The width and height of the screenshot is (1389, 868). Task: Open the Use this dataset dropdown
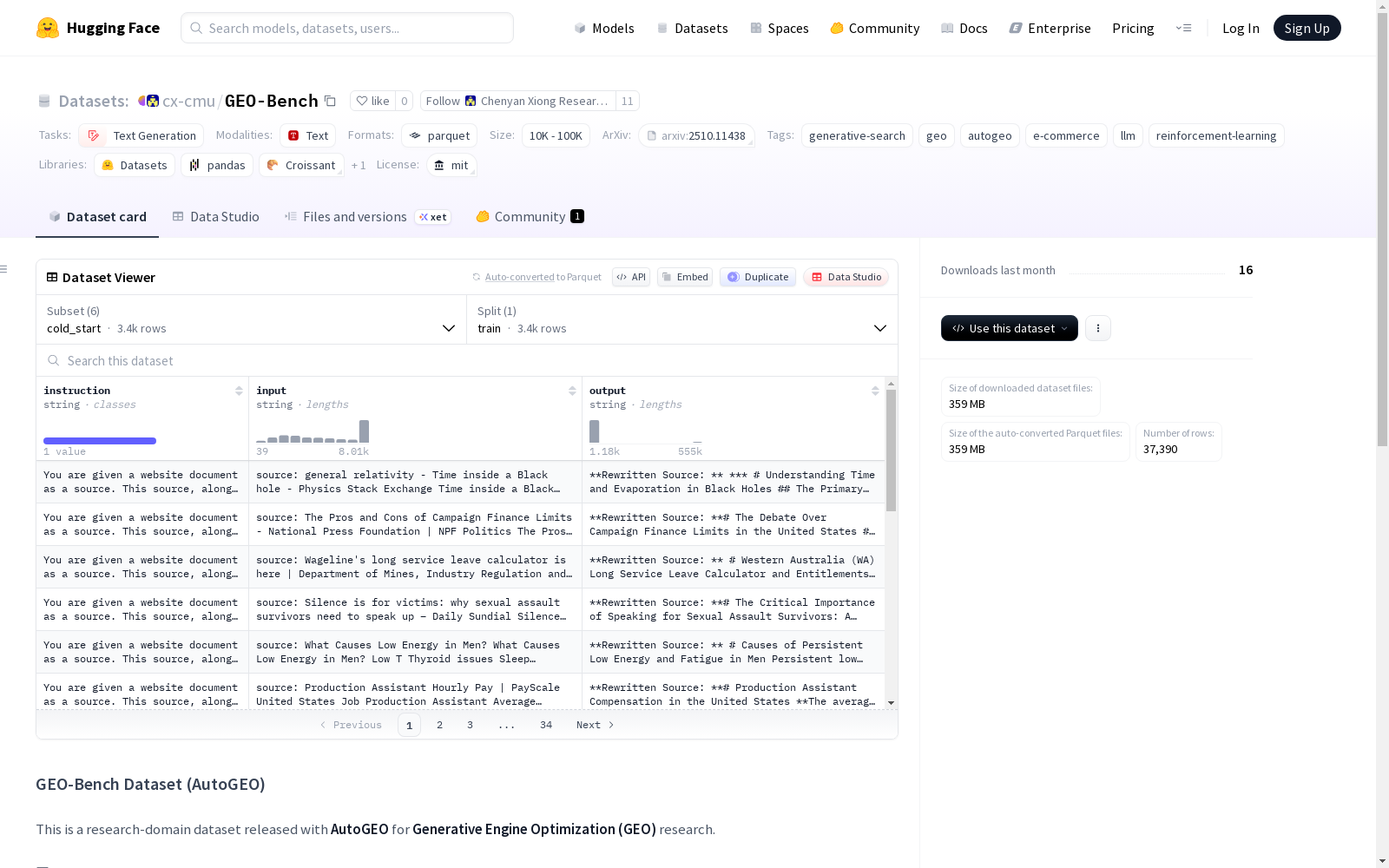1010,328
